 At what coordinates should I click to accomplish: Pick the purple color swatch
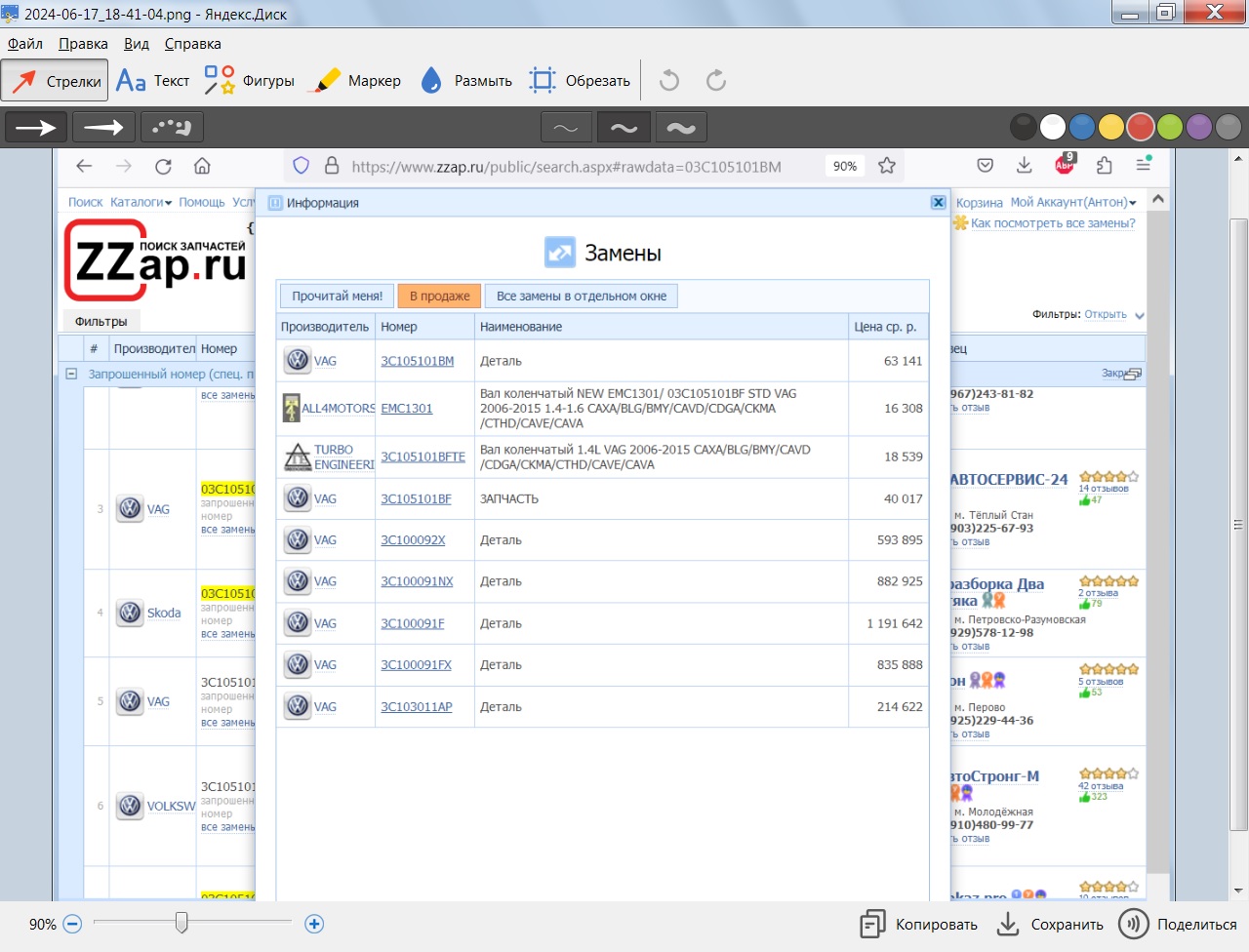click(x=1199, y=127)
